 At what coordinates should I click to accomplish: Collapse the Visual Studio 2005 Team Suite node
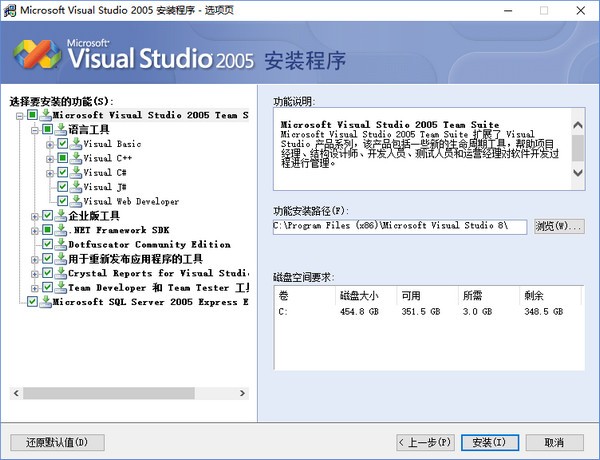(x=20, y=116)
